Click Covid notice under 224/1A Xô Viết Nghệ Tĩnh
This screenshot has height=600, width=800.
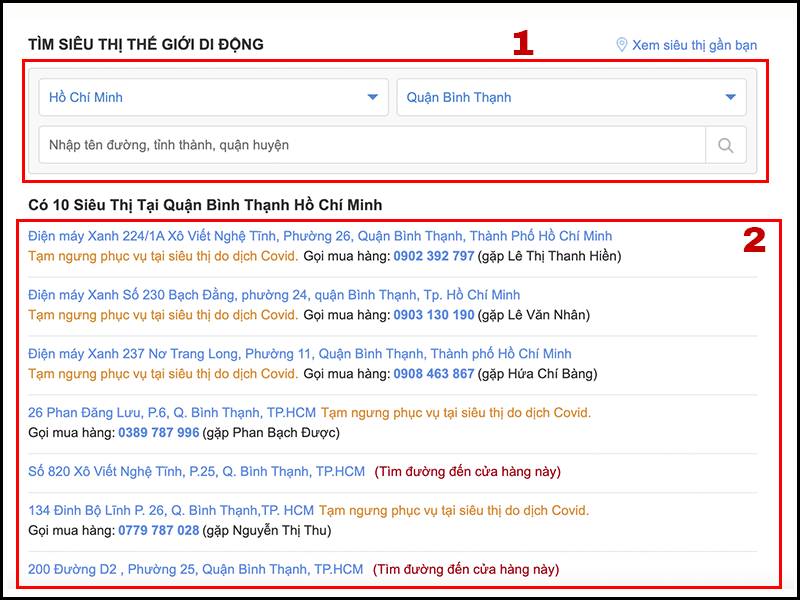163,256
